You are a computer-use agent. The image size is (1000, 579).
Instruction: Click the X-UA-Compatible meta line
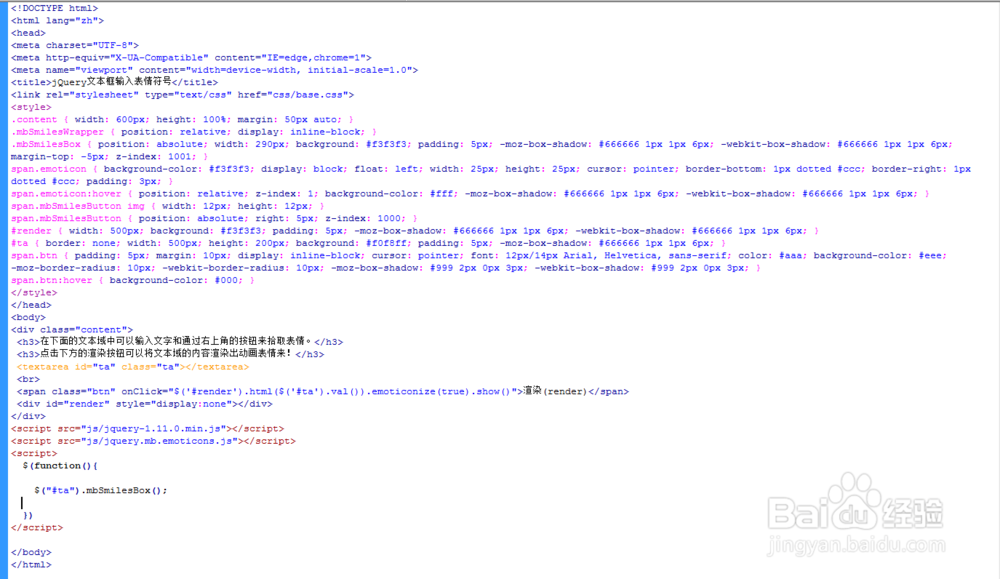(x=191, y=57)
